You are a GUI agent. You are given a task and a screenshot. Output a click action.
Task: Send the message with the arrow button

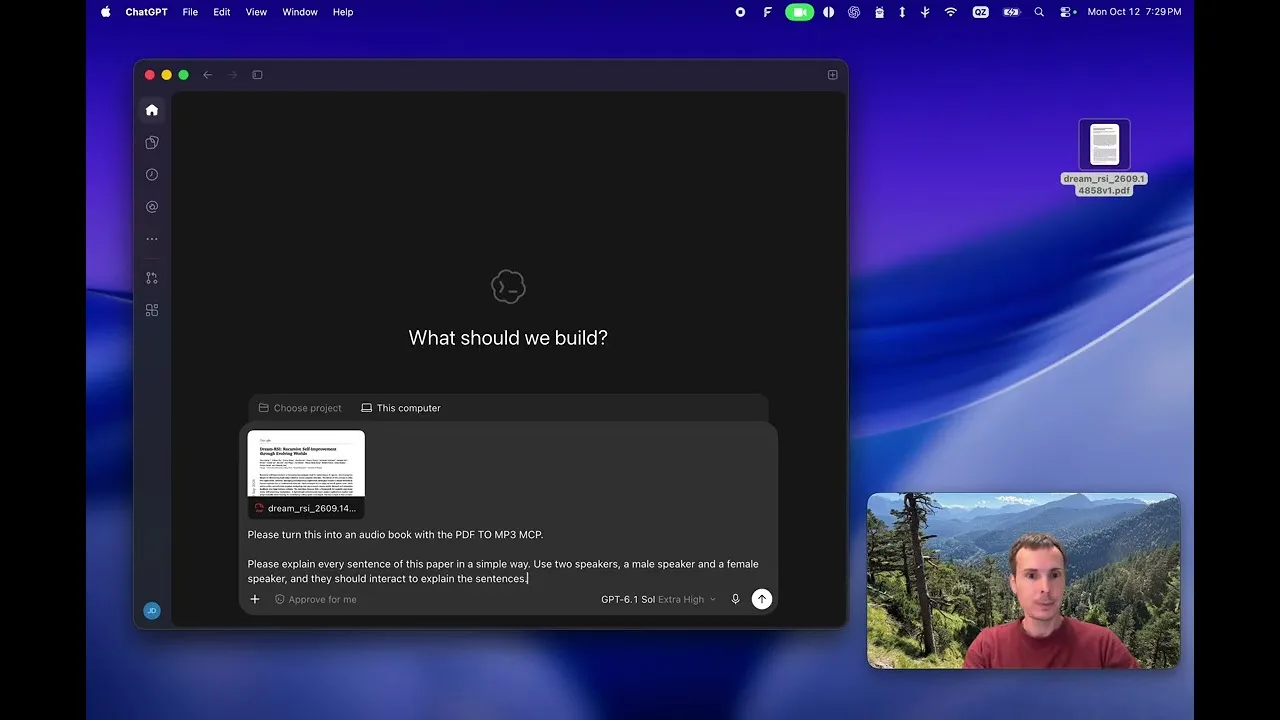pyautogui.click(x=762, y=599)
